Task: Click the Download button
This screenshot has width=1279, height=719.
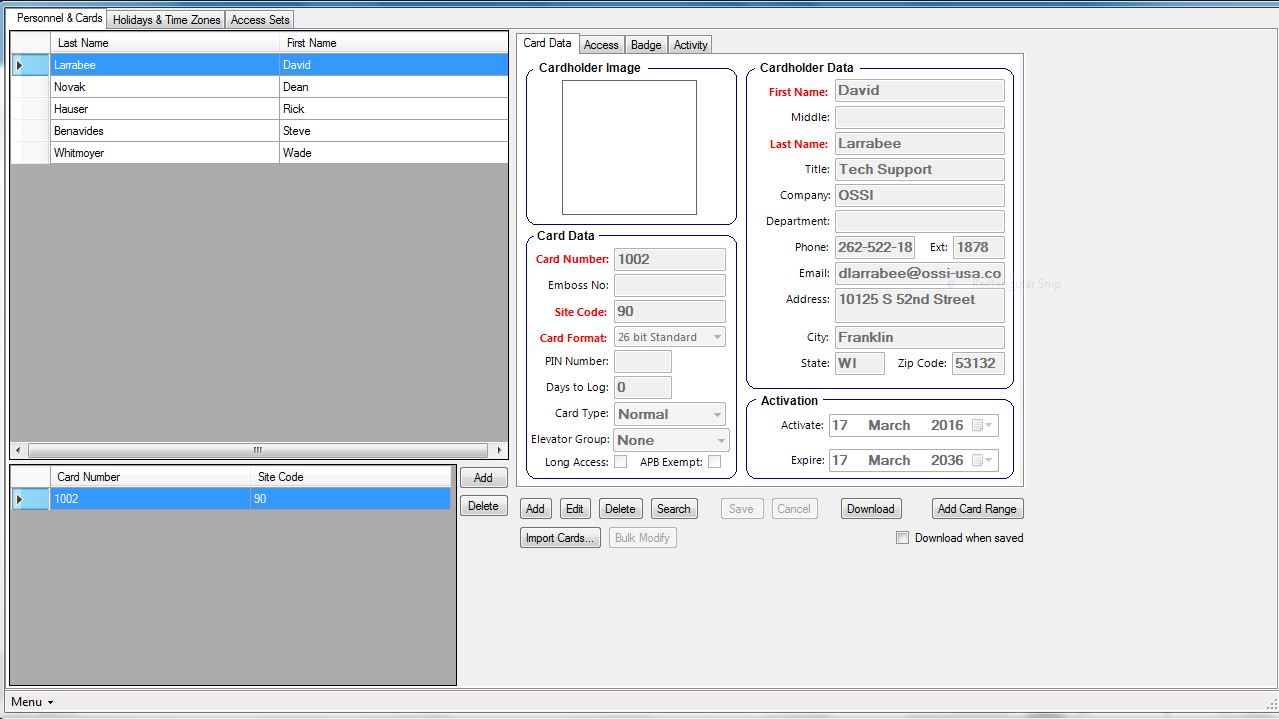Action: (x=870, y=509)
